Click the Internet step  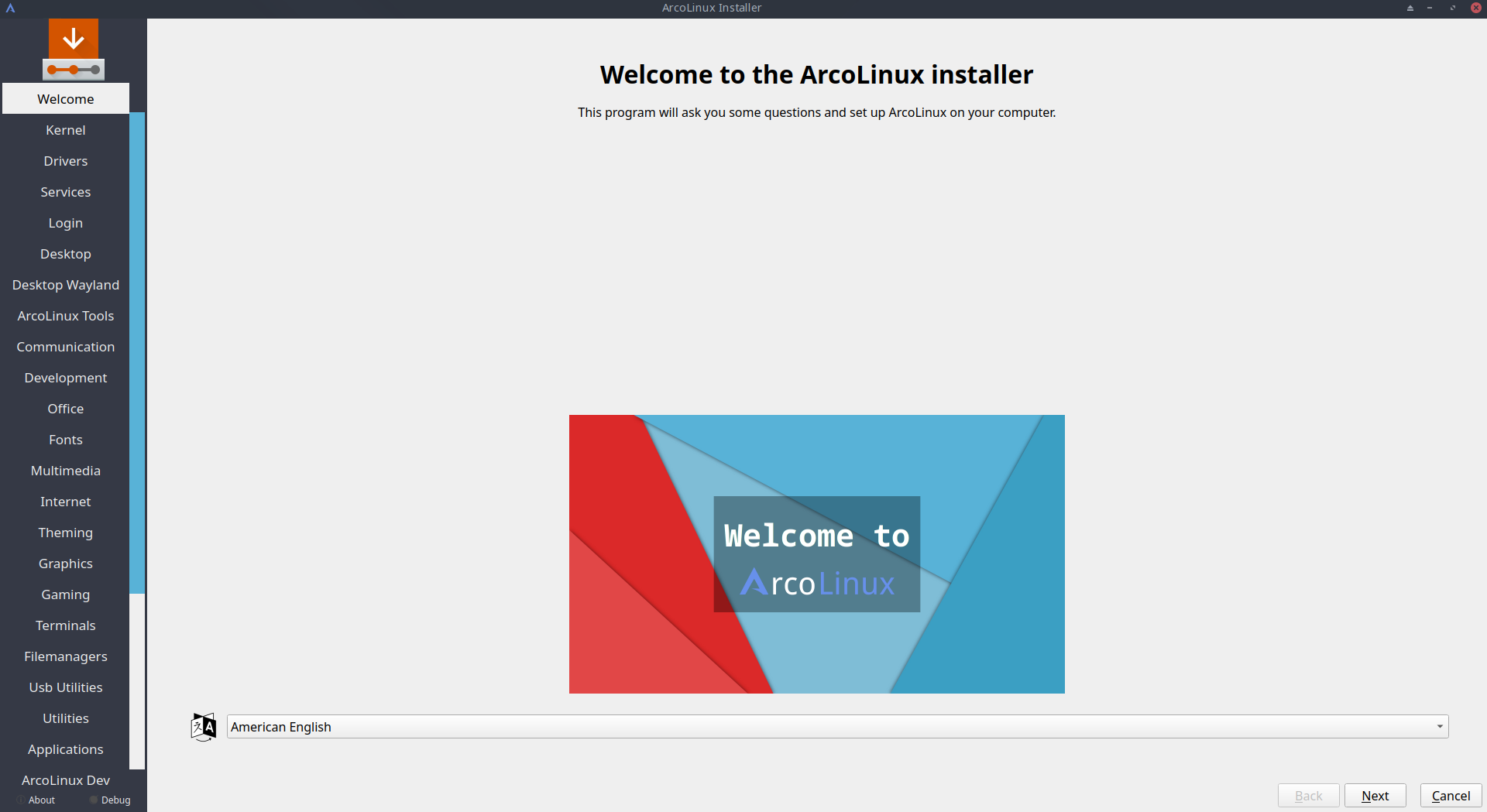(x=66, y=502)
